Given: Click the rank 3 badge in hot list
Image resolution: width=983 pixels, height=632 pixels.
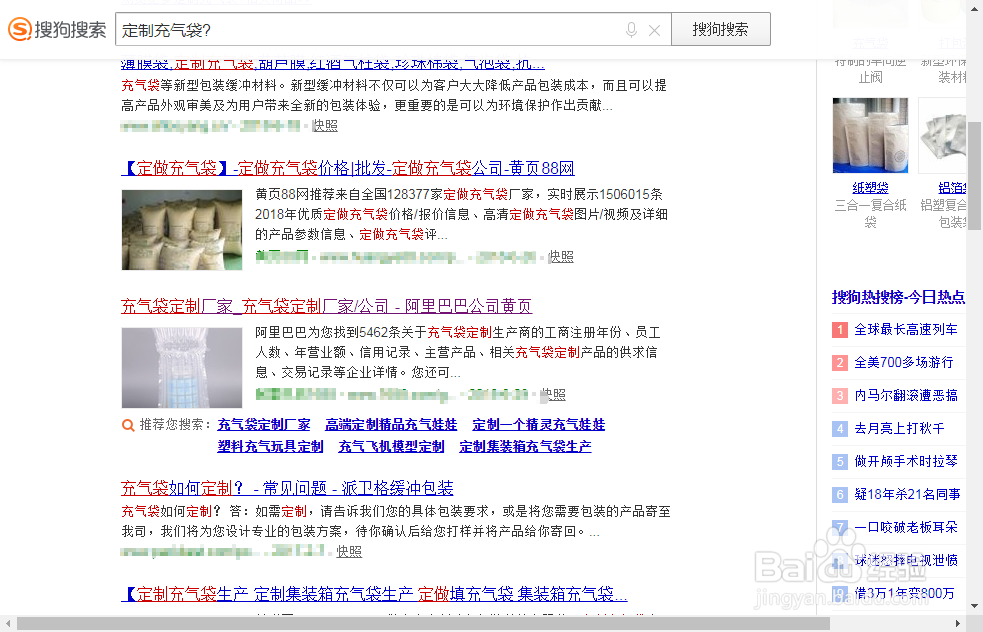Looking at the screenshot, I should click(x=839, y=396).
